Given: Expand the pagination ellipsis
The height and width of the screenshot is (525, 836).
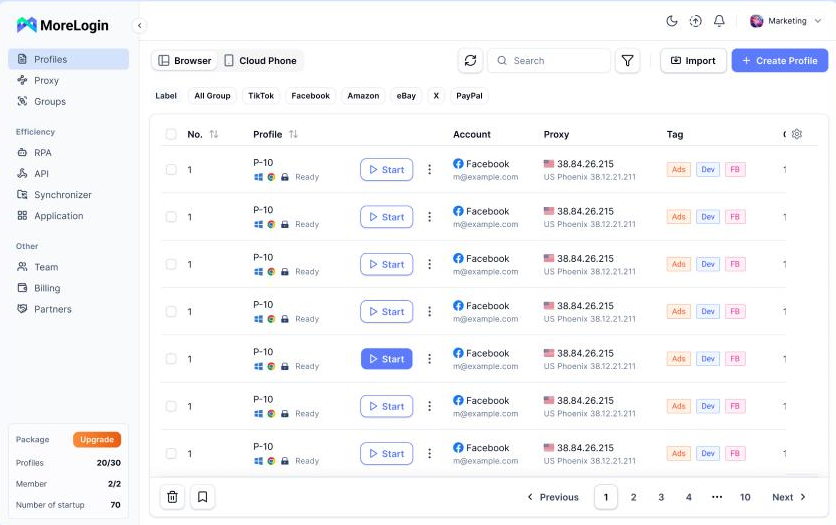Looking at the screenshot, I should [x=717, y=497].
